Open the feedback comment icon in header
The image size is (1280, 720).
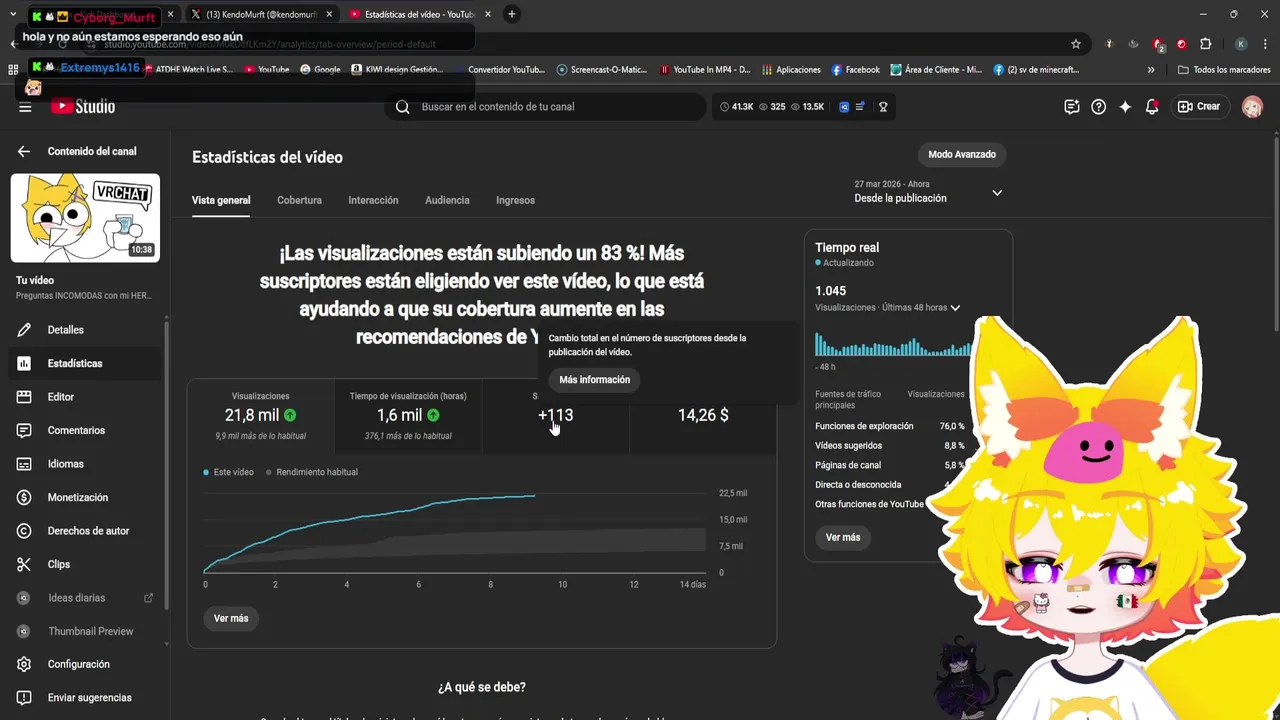[1072, 107]
